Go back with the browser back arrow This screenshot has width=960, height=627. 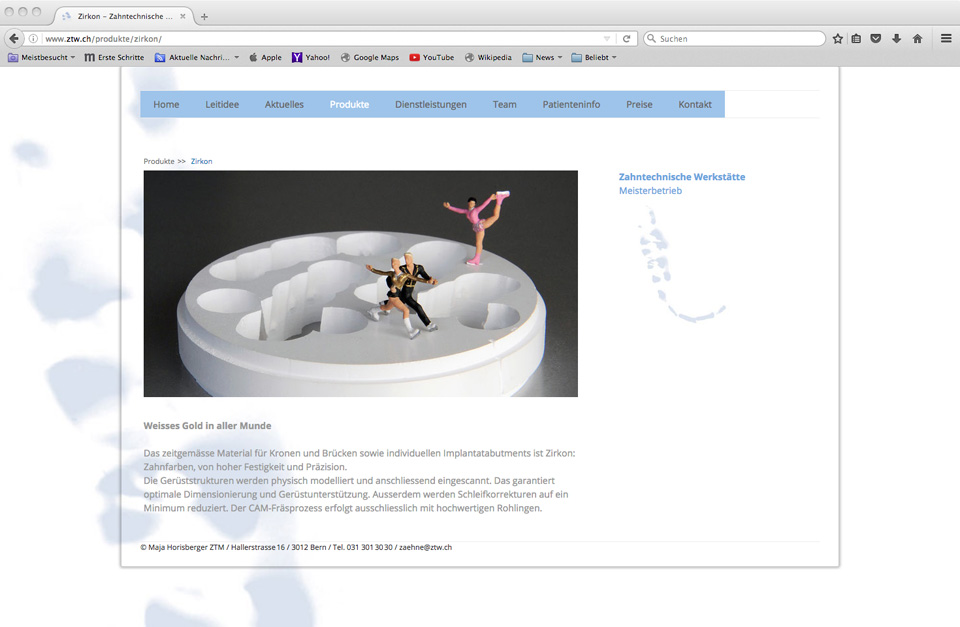pyautogui.click(x=13, y=39)
